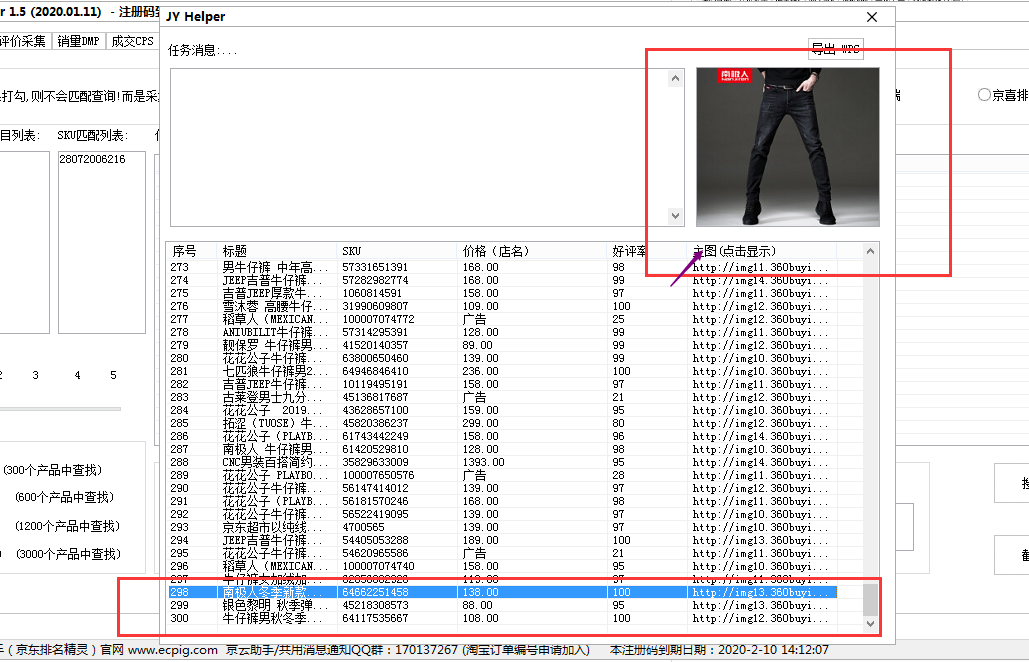1029x662 pixels.
Task: Select row 273 男牛仔裤 中年高...
Action: (501, 268)
